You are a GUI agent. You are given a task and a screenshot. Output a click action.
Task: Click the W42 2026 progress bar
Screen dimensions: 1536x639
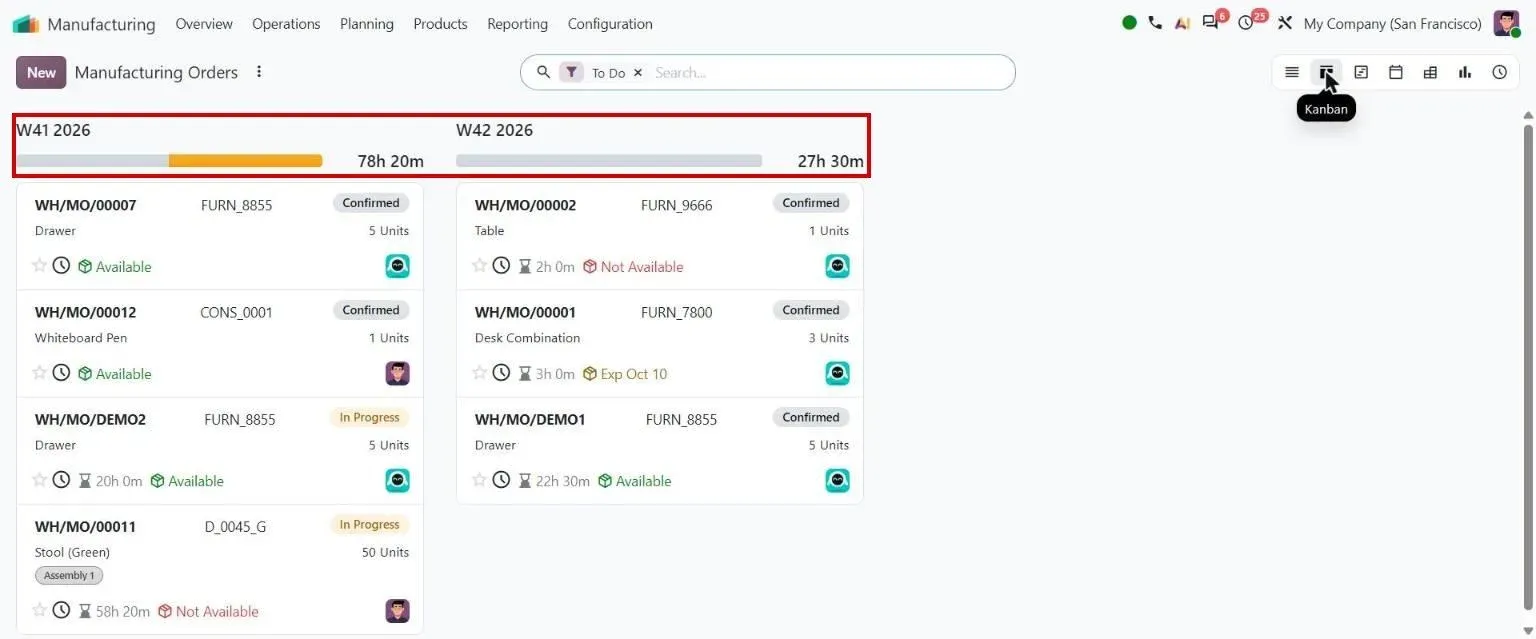(x=609, y=160)
